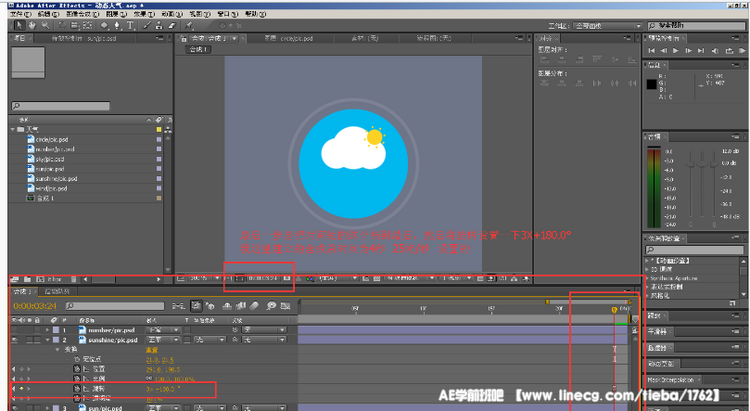Select the Brush tool
Image resolution: width=750 pixels, height=411 pixels.
147,25
